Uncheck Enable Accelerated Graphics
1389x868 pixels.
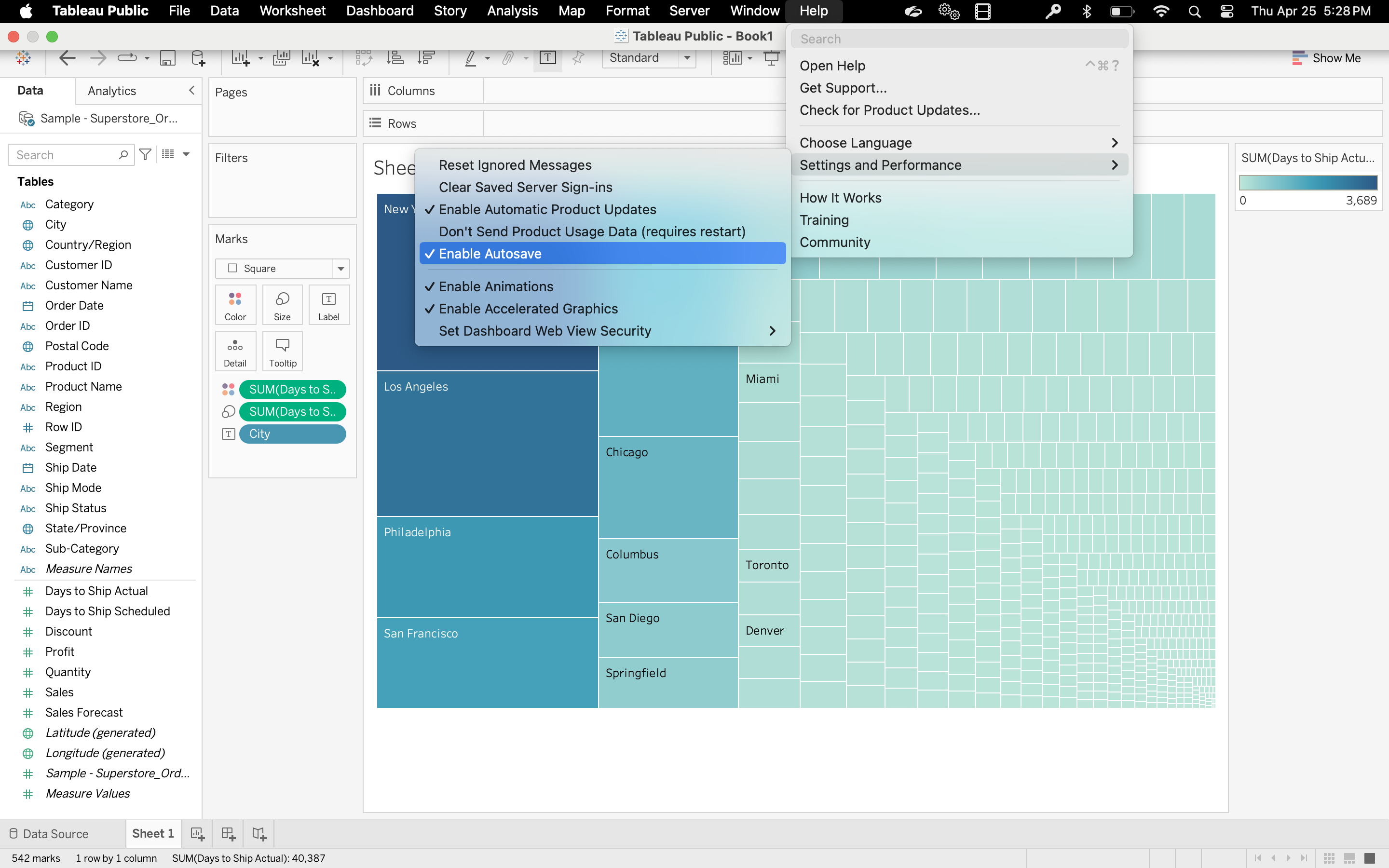click(528, 308)
